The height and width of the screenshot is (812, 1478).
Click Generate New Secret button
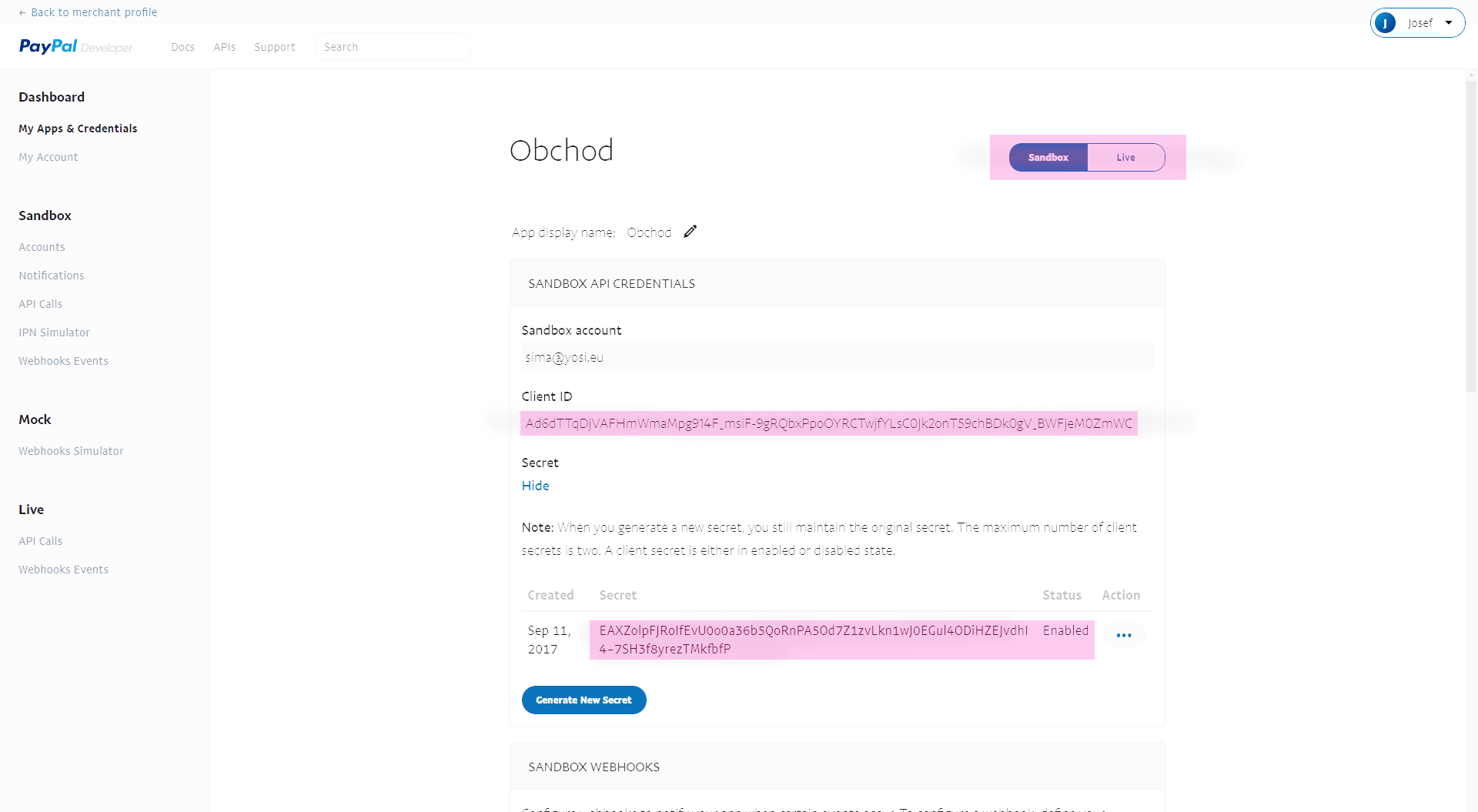coord(584,700)
